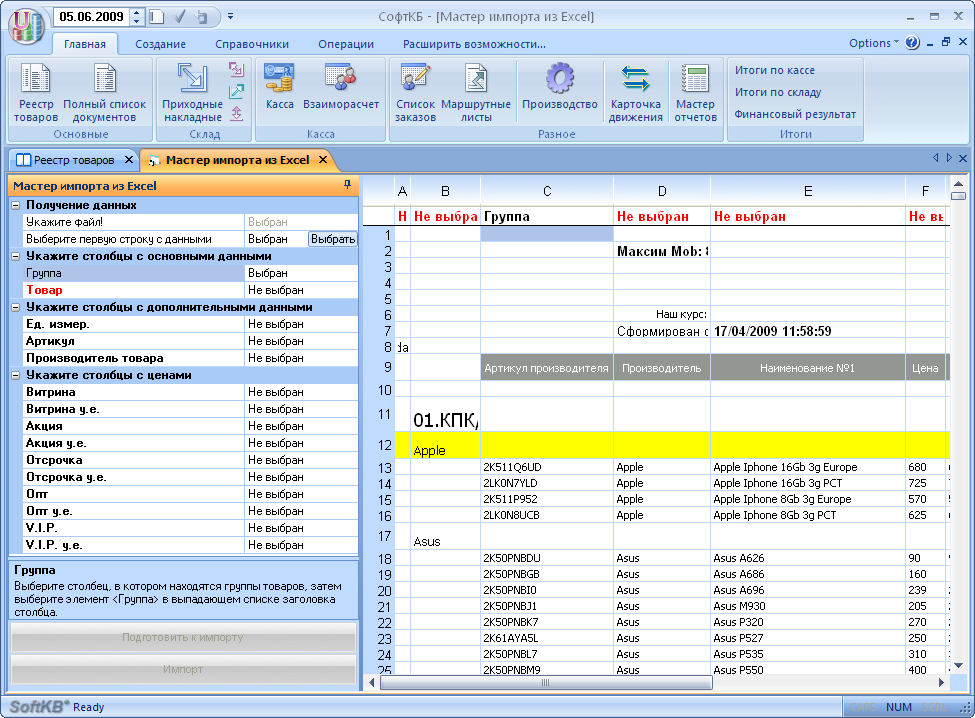Viewport: 975px width, 718px height.
Task: Open Список заказов from the ribbon
Action: [415, 92]
